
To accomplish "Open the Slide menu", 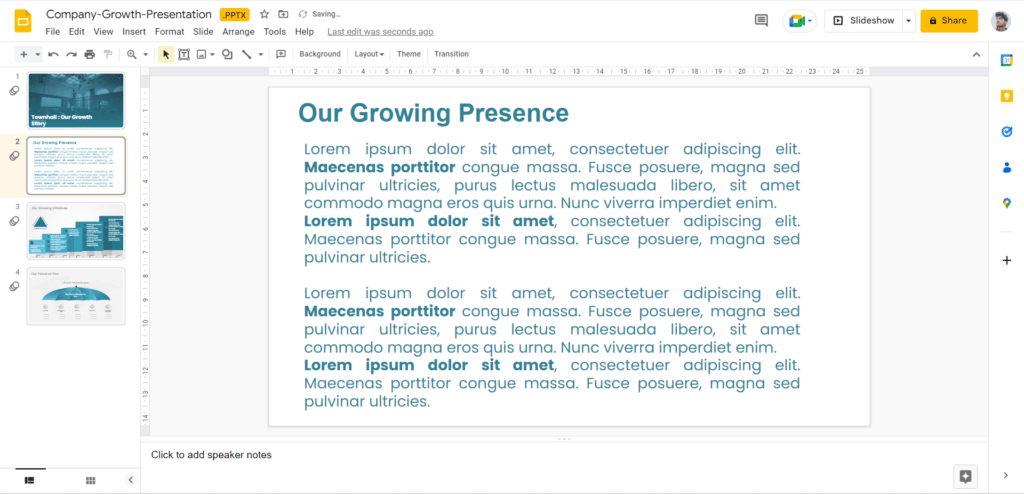I will point(203,31).
